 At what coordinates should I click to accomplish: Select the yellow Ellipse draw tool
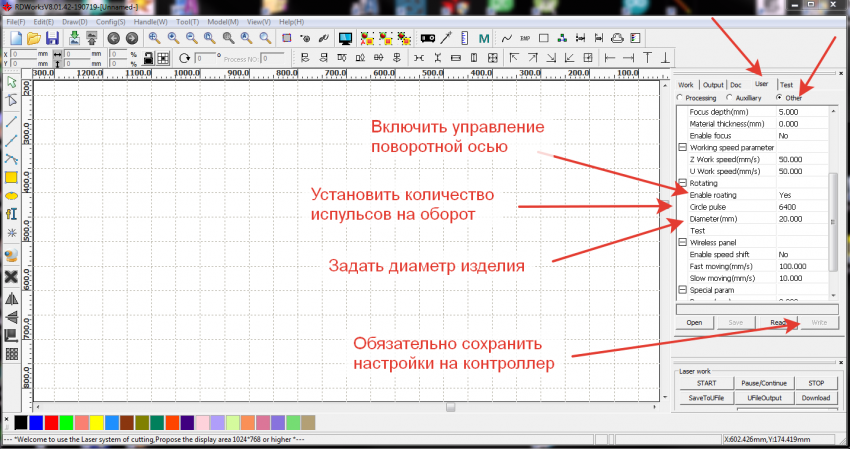(x=11, y=196)
